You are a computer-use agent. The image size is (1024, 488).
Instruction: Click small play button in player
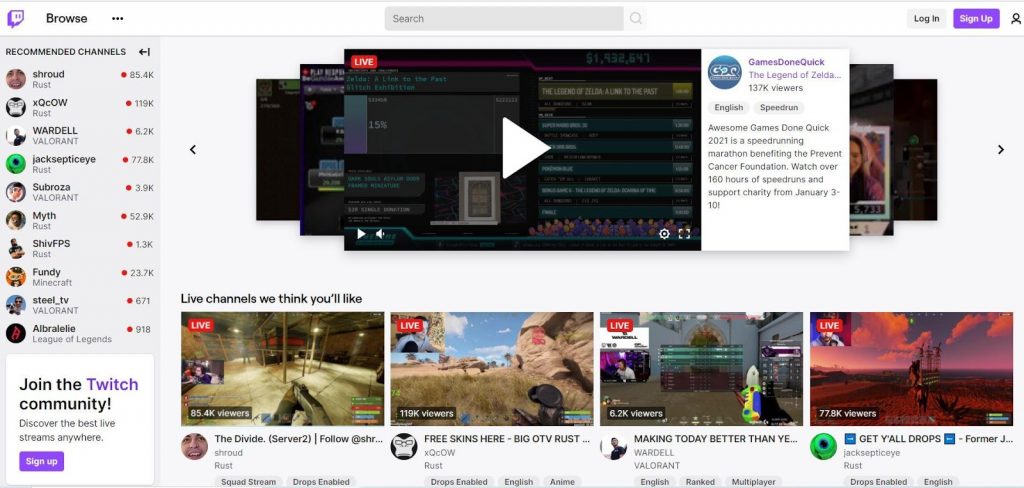click(361, 234)
